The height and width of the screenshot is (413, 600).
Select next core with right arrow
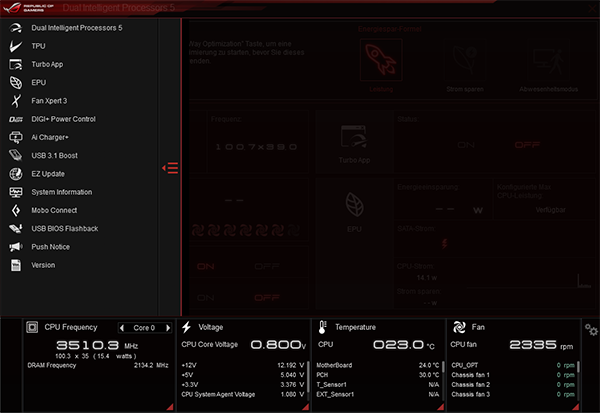168,328
